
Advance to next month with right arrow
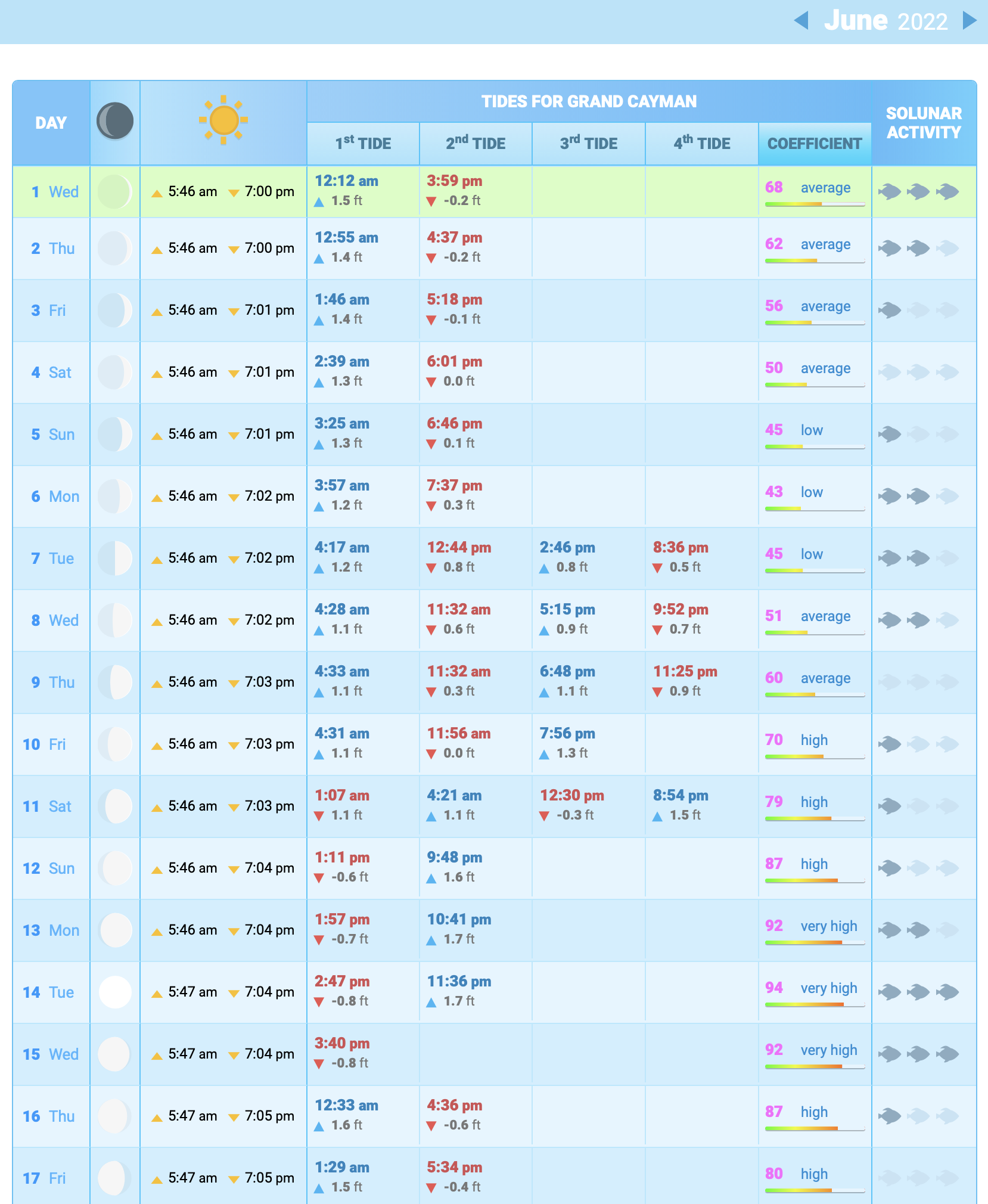point(970,21)
